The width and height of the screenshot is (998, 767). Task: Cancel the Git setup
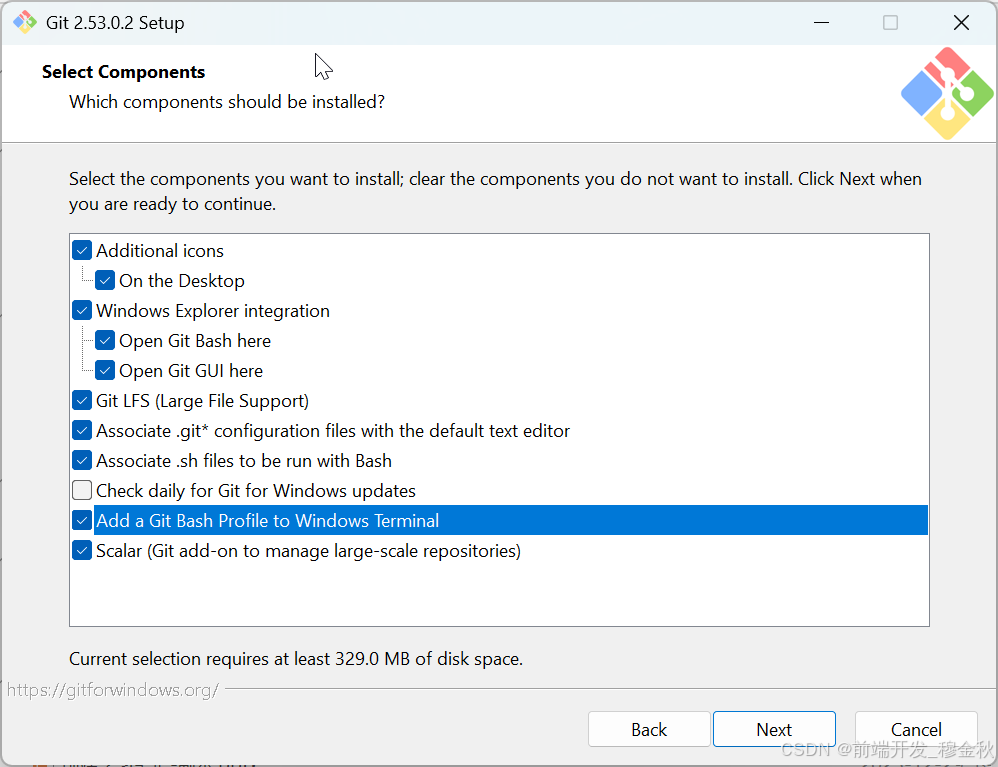[916, 729]
